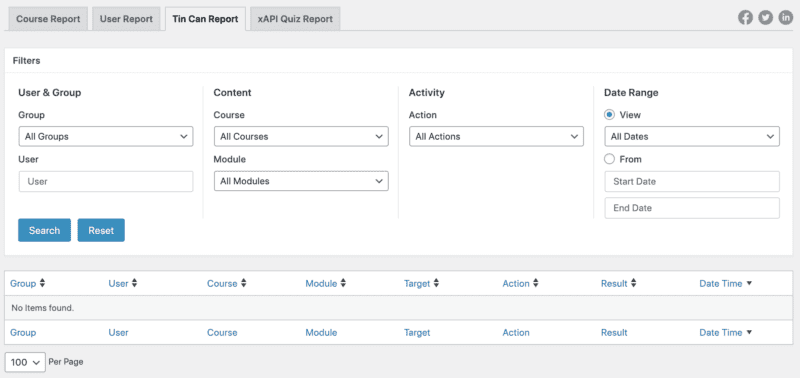Click the Module link in table footer

(321, 333)
